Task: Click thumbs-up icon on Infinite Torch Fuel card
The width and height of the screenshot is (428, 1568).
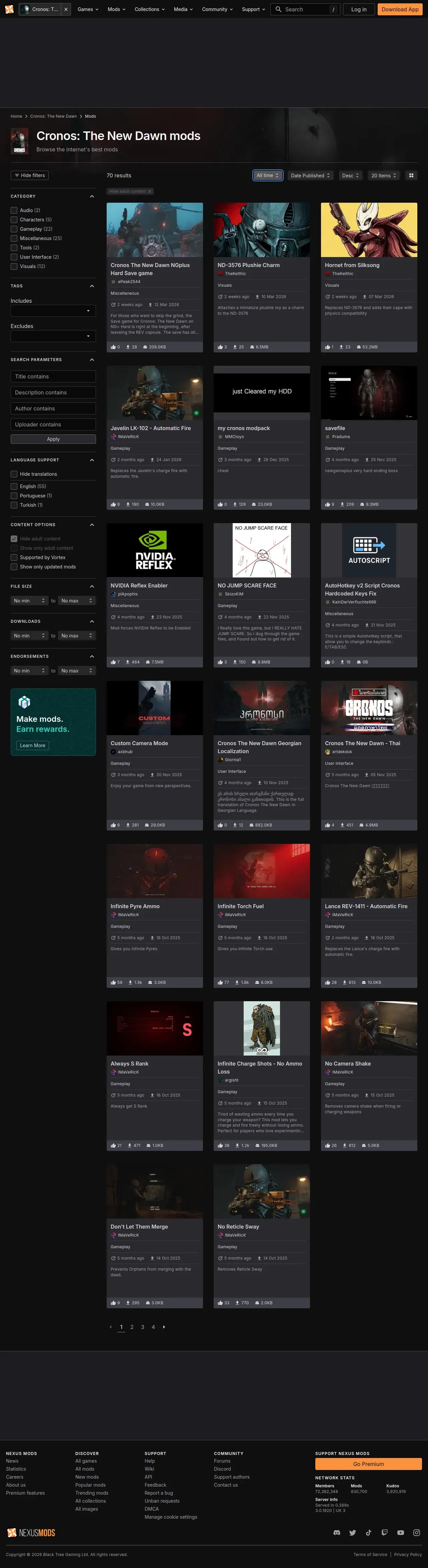Action: [220, 983]
